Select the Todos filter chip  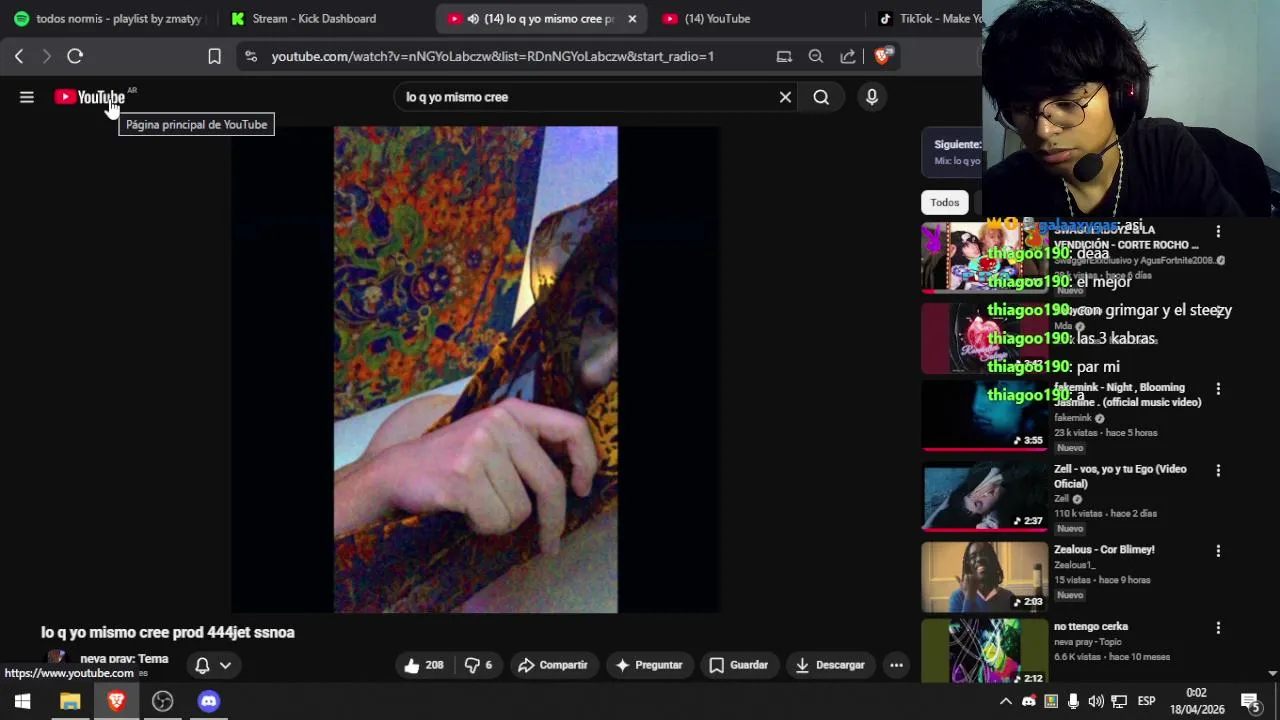click(945, 202)
